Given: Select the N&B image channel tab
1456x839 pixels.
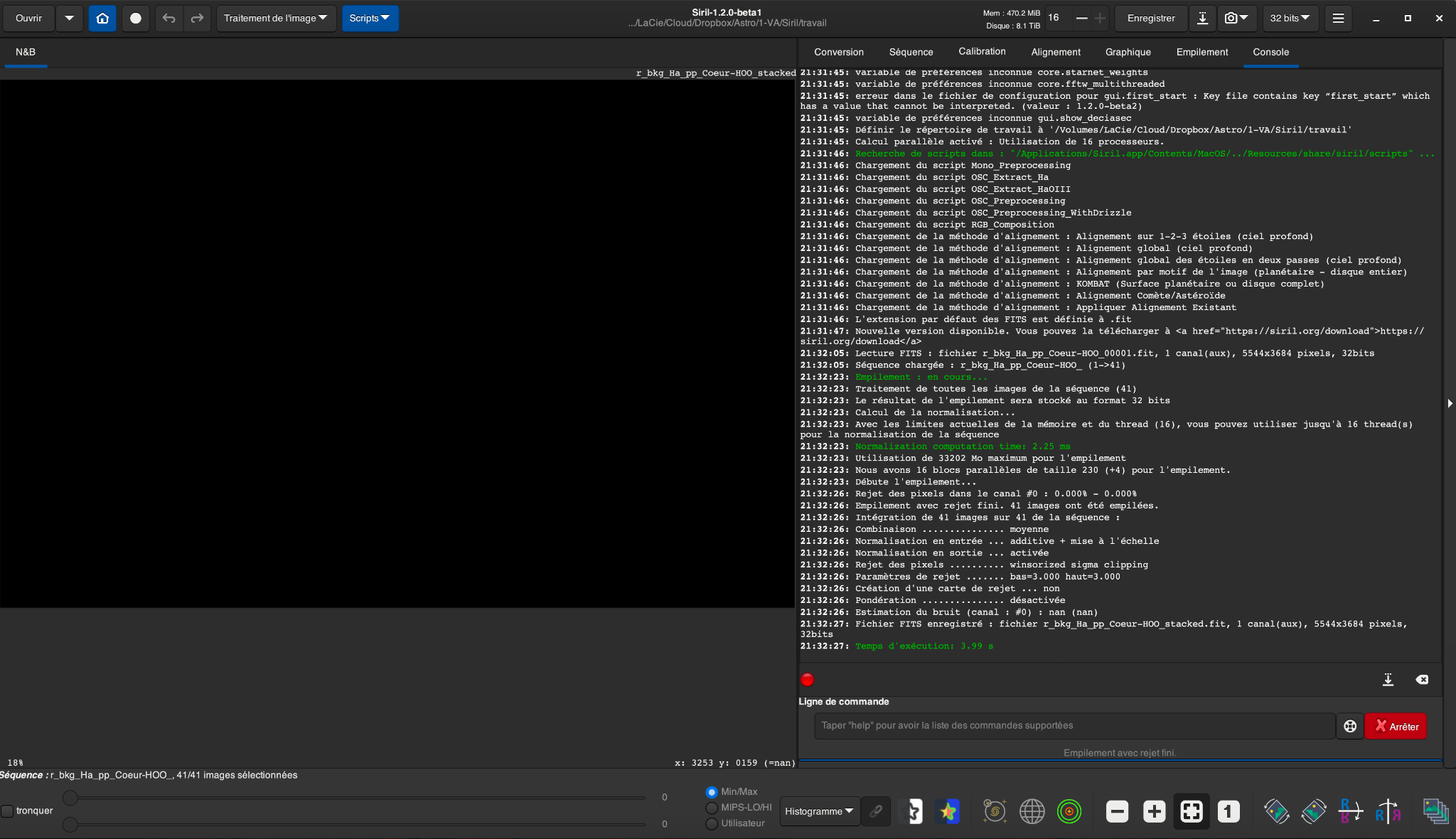Looking at the screenshot, I should [26, 52].
